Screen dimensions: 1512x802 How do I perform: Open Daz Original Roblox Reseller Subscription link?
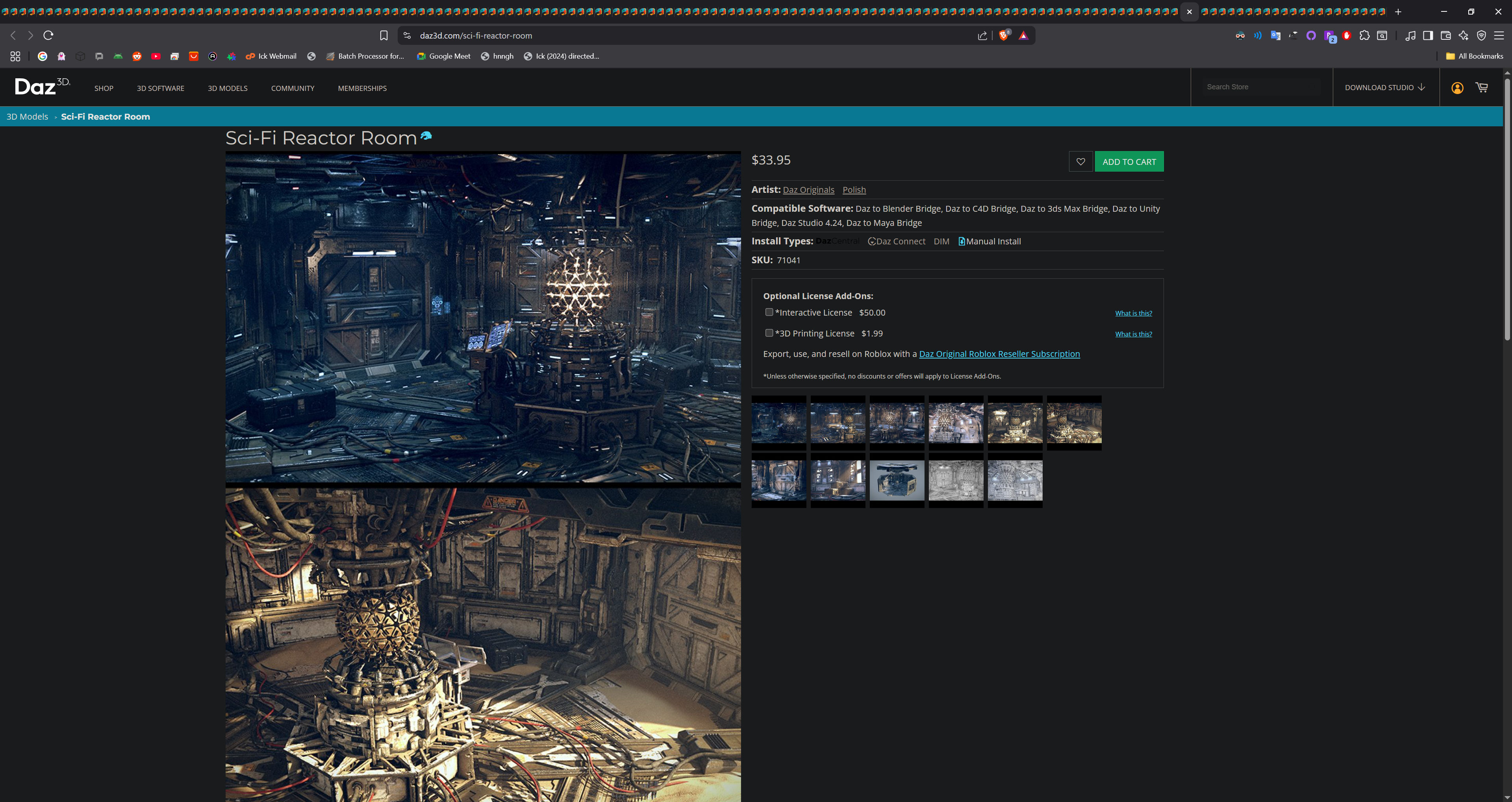pos(999,354)
